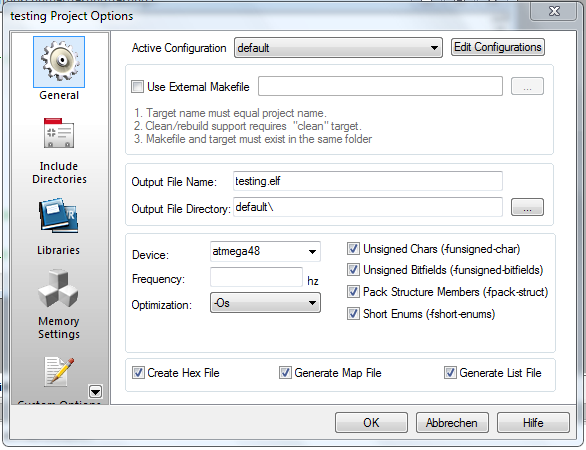Open the Memory Settings cubes icon
This screenshot has height=450, width=586.
[x=58, y=288]
